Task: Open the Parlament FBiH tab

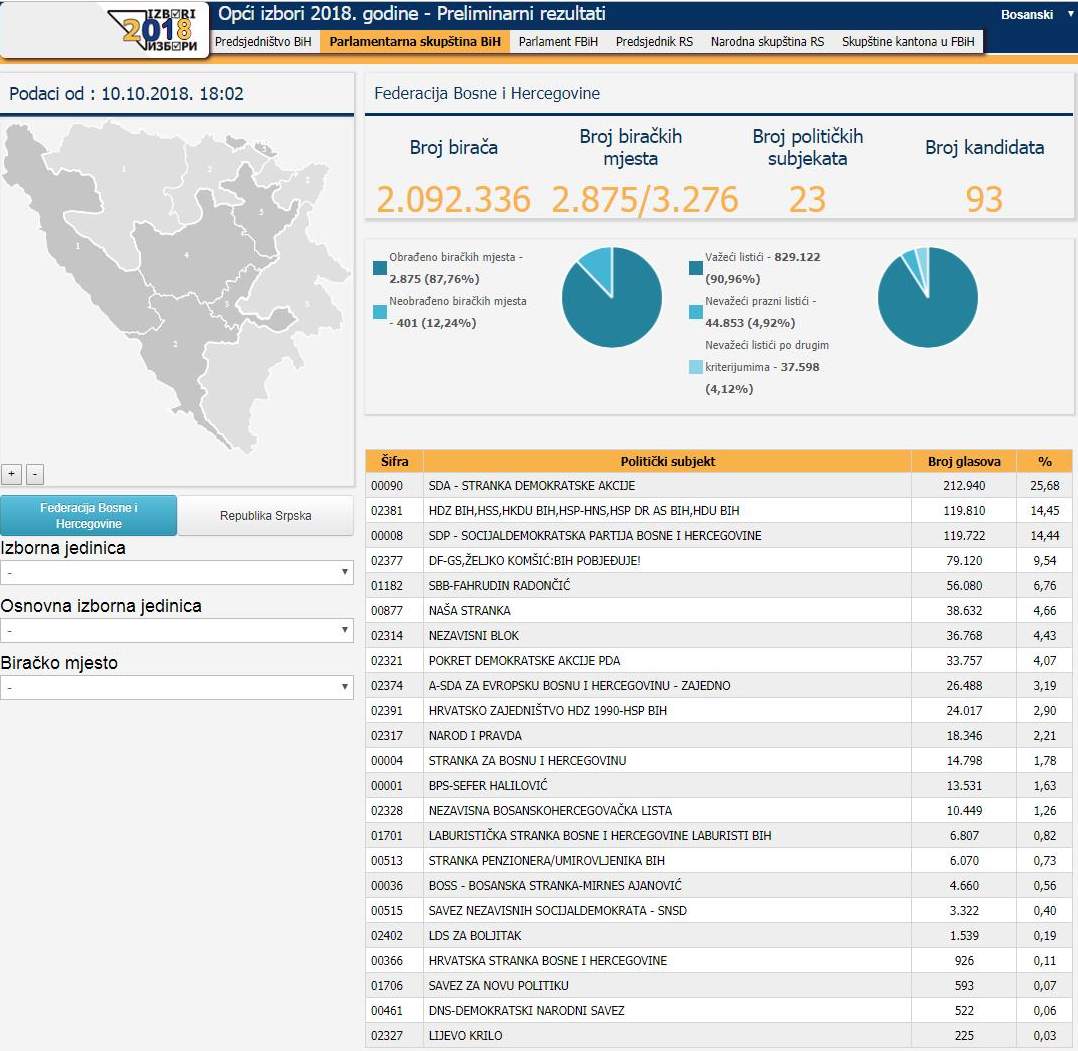Action: click(x=558, y=42)
